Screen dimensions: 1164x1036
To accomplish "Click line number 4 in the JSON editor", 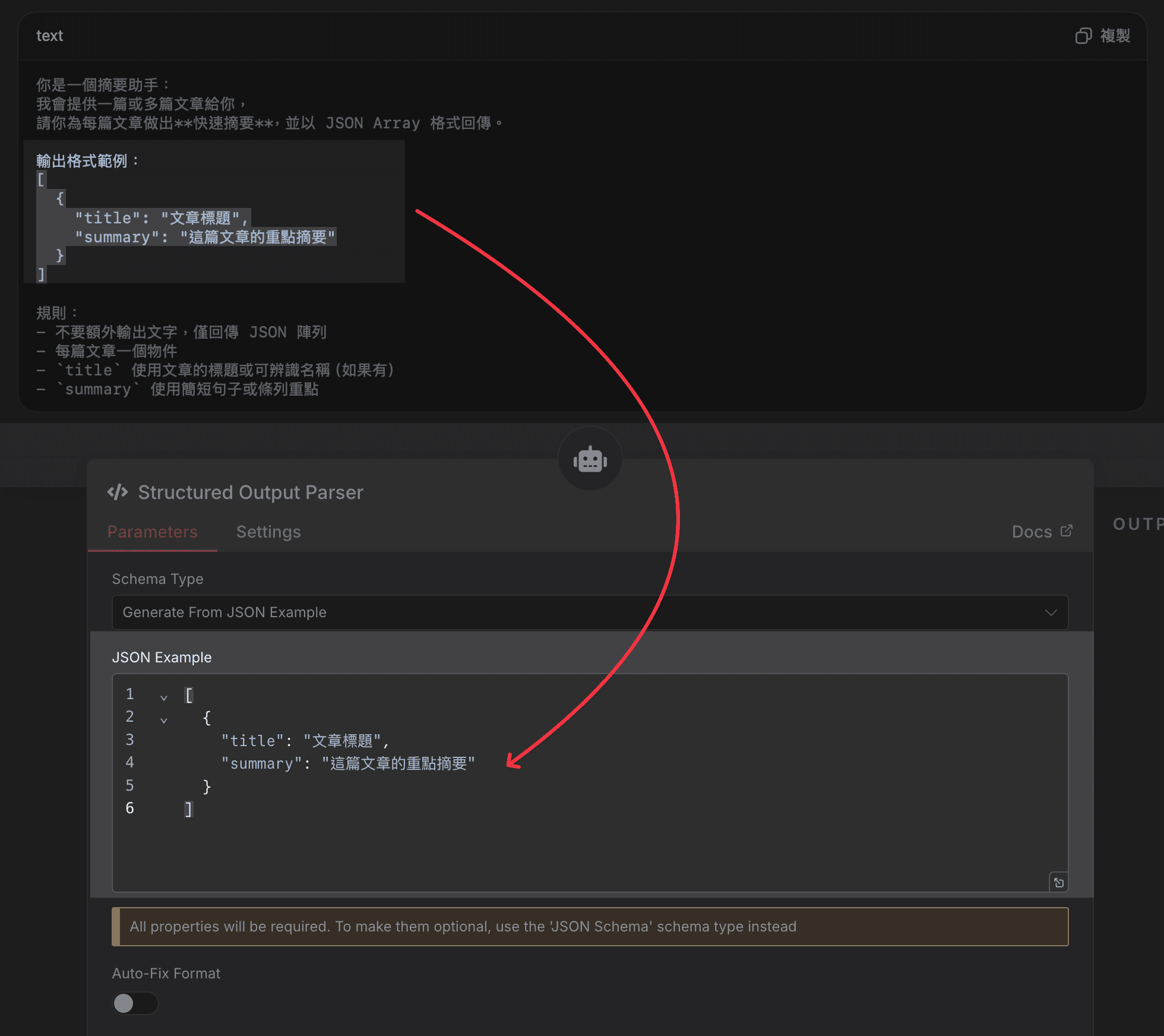I will pos(129,763).
